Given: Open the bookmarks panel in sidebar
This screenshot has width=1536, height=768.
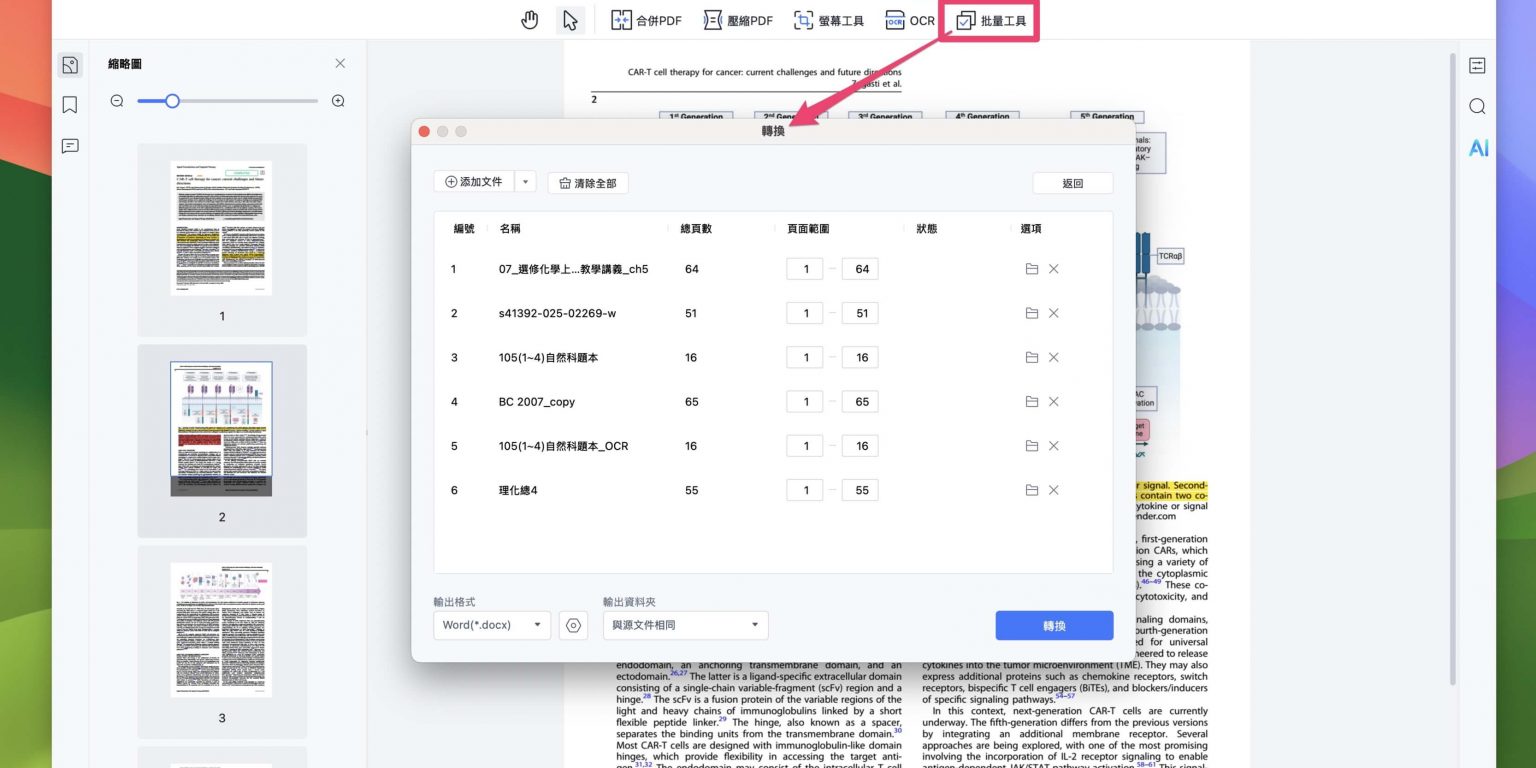Looking at the screenshot, I should (70, 105).
